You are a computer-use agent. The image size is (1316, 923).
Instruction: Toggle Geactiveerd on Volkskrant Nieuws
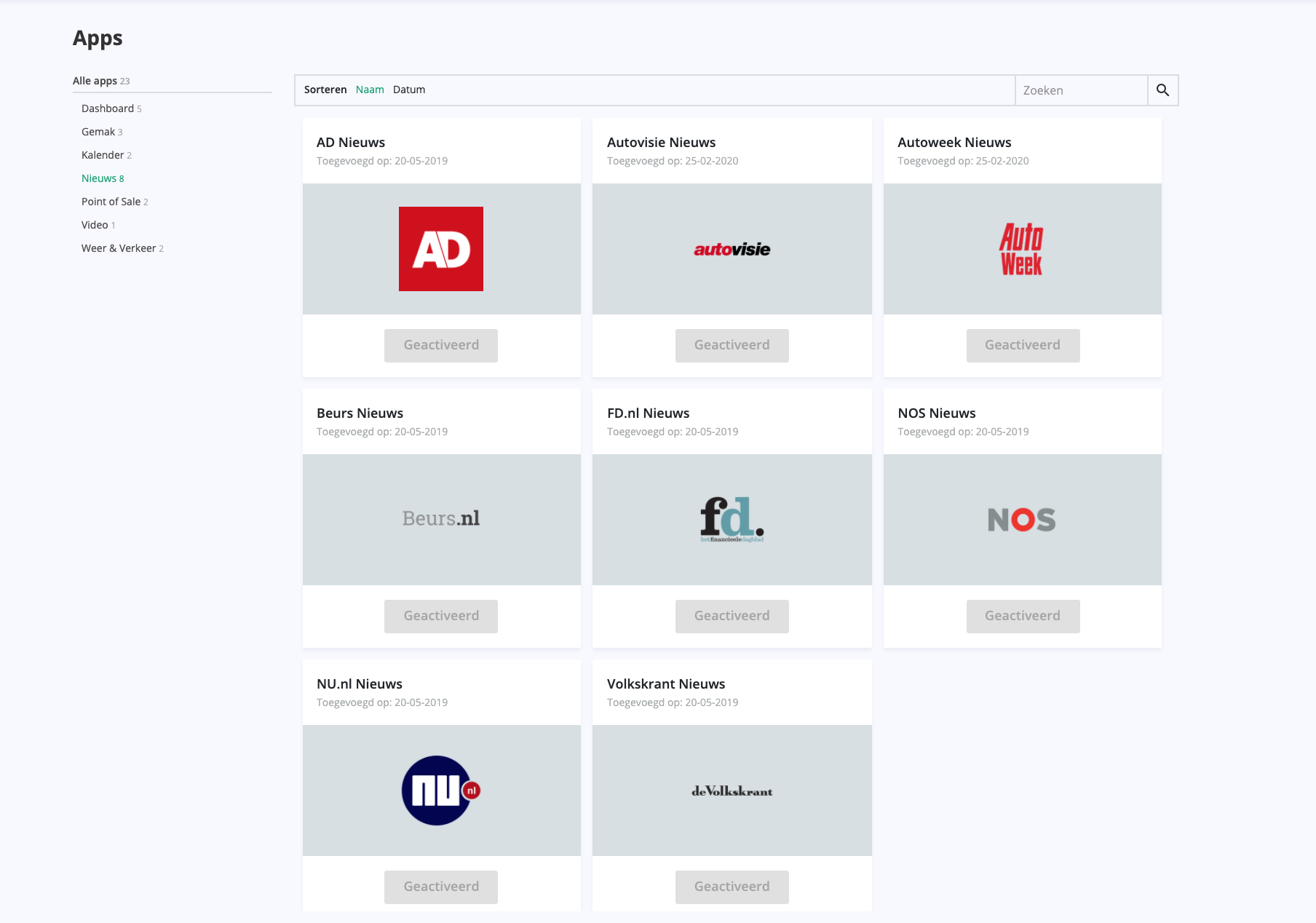pyautogui.click(x=732, y=887)
